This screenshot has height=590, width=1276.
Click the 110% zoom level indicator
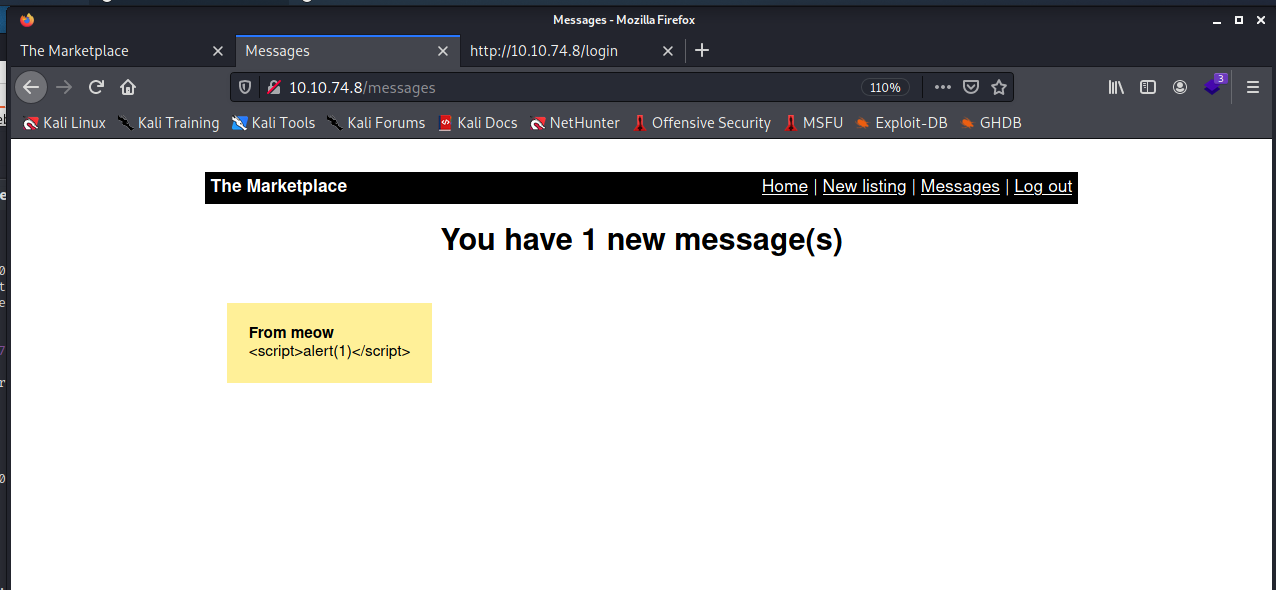[885, 87]
